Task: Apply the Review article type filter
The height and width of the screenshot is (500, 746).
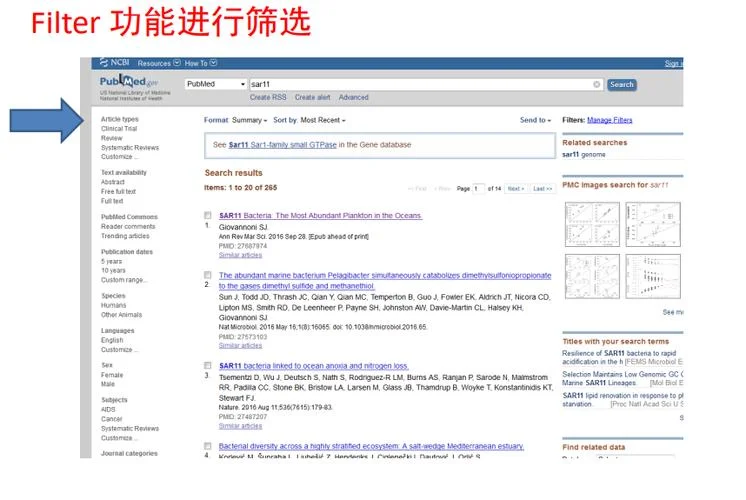Action: (111, 138)
